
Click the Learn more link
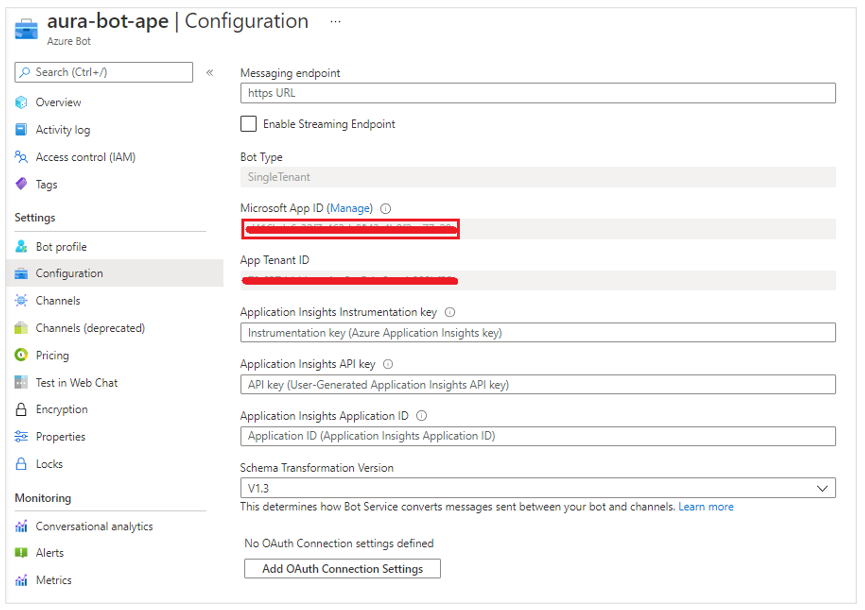[x=706, y=507]
